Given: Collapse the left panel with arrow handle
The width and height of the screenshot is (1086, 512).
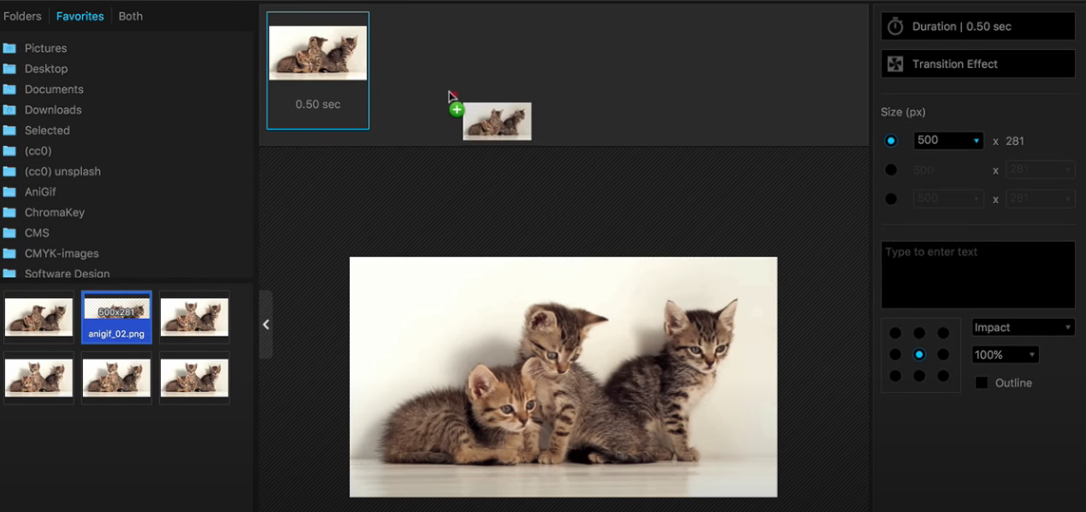Looking at the screenshot, I should click(265, 324).
